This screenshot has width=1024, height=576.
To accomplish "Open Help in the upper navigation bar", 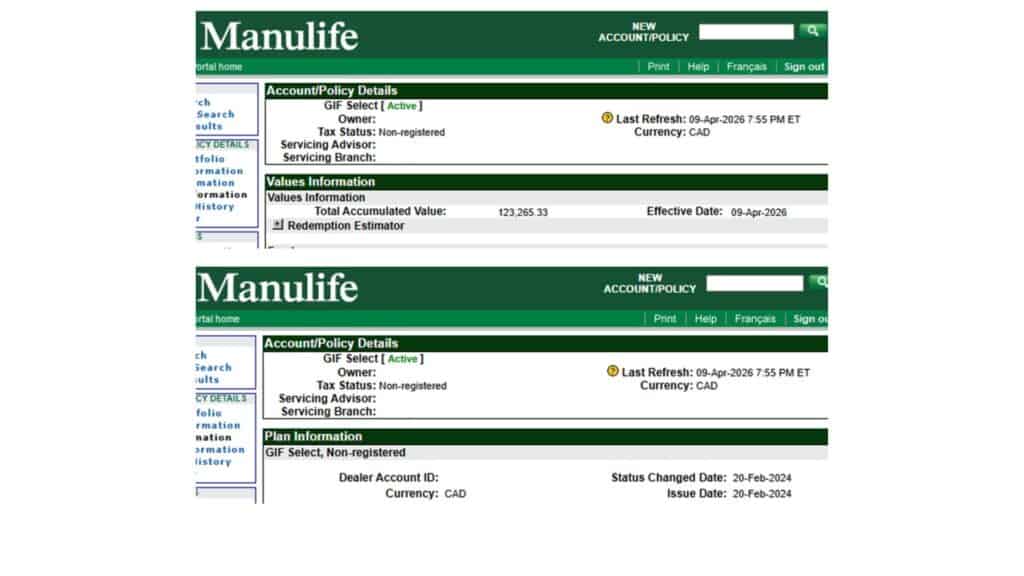I will [x=698, y=67].
